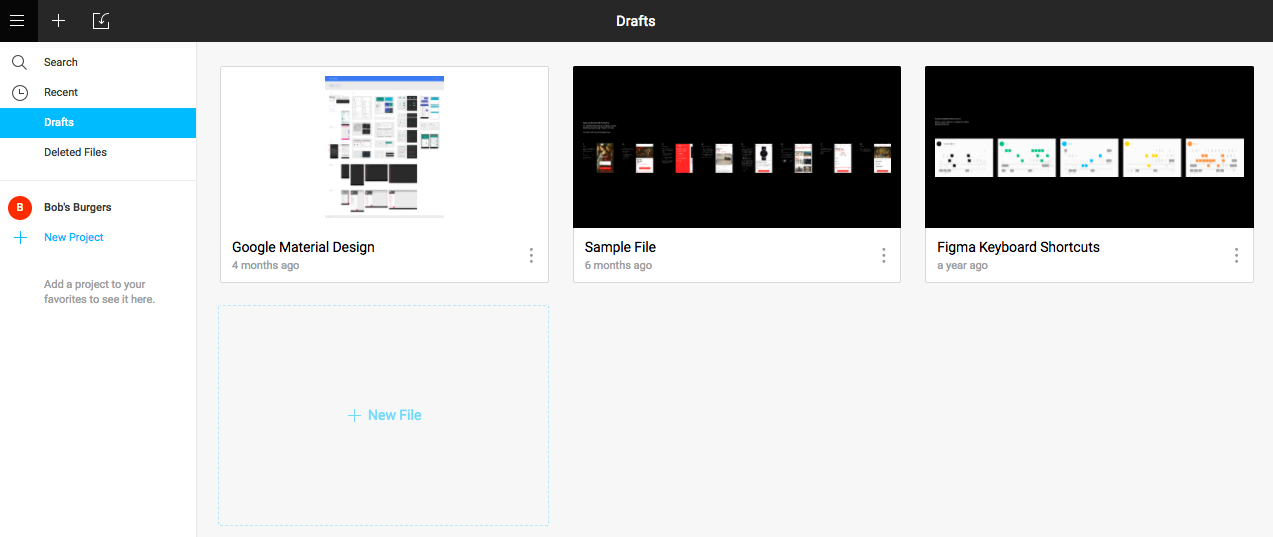Click the clock icon beside Recent
The width and height of the screenshot is (1273, 537).
pos(19,92)
